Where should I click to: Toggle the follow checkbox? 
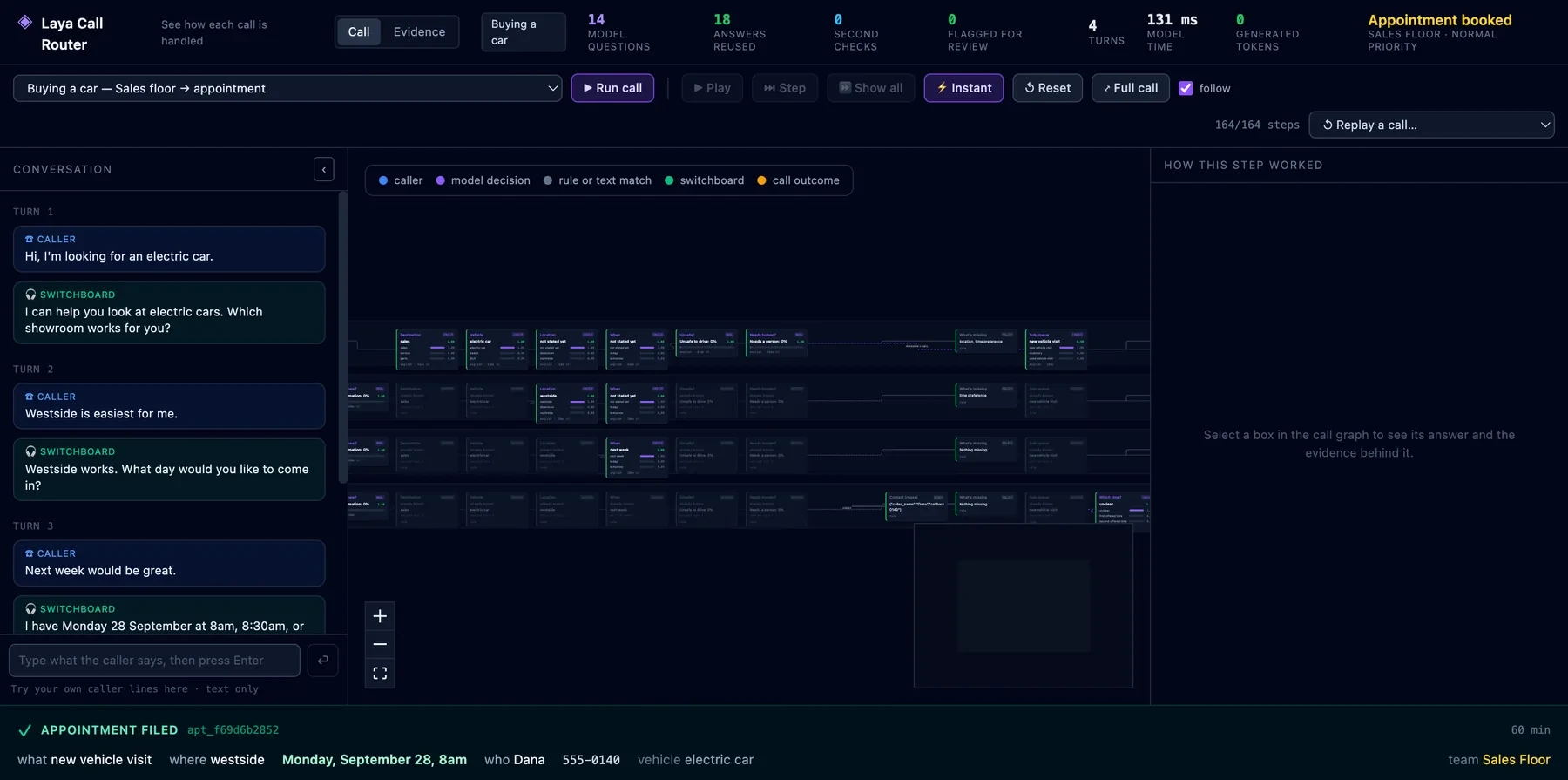[1186, 88]
